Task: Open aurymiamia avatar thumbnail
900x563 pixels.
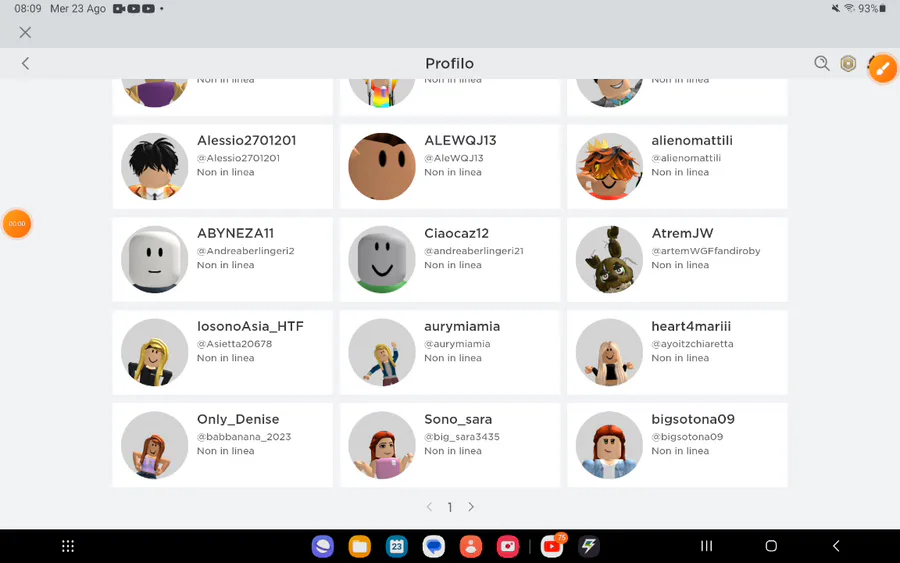Action: (382, 352)
